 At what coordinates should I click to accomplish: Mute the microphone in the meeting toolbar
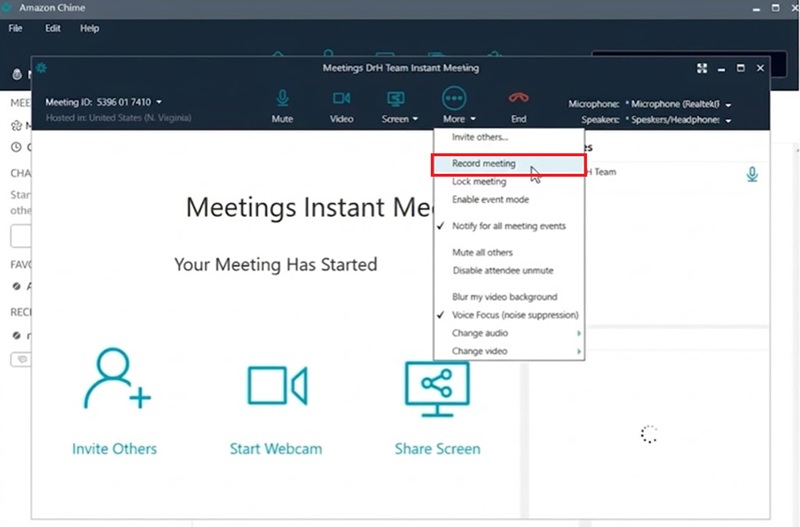[282, 98]
